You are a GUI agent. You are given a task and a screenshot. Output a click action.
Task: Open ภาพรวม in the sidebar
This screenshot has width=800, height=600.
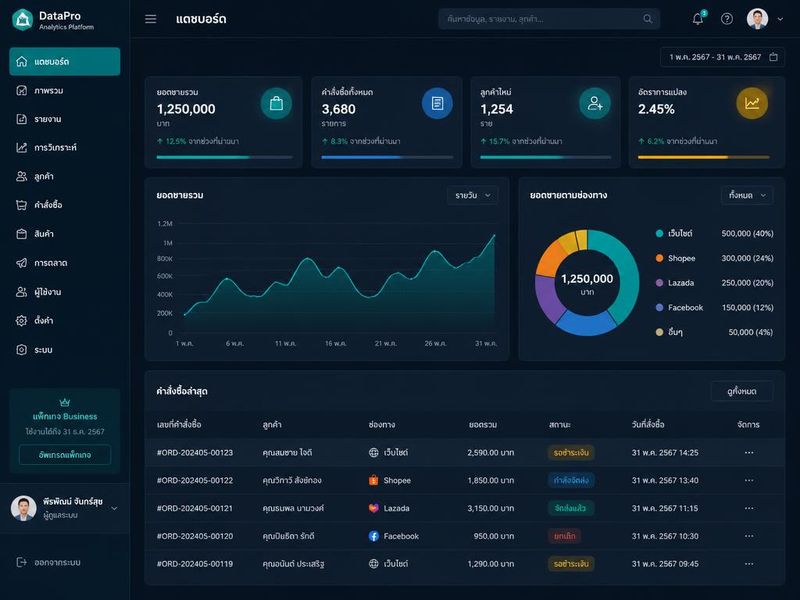pos(65,91)
